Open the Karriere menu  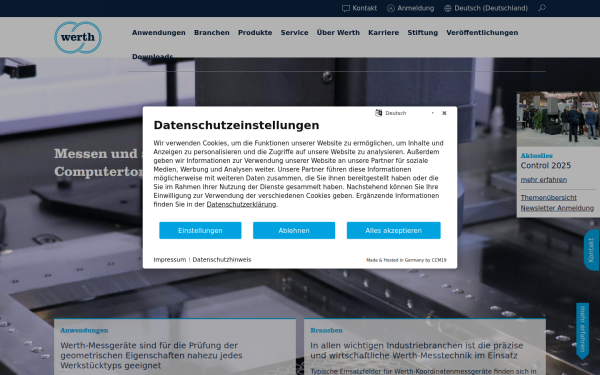pos(383,33)
